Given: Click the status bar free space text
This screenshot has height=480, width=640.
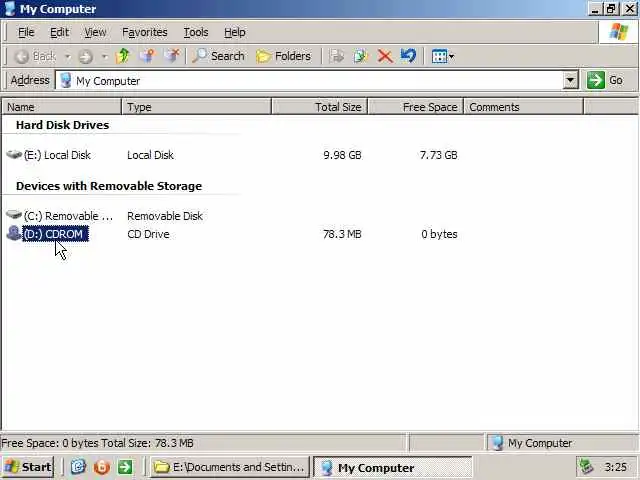Looking at the screenshot, I should (x=98, y=443).
